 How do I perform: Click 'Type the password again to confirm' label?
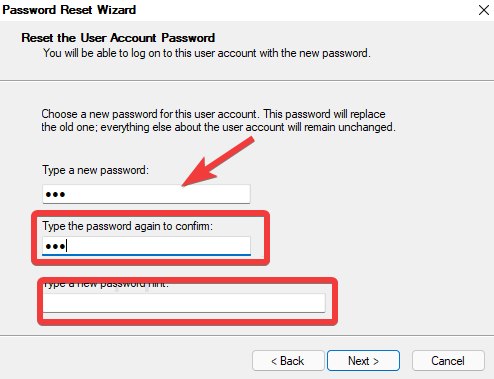tap(127, 226)
